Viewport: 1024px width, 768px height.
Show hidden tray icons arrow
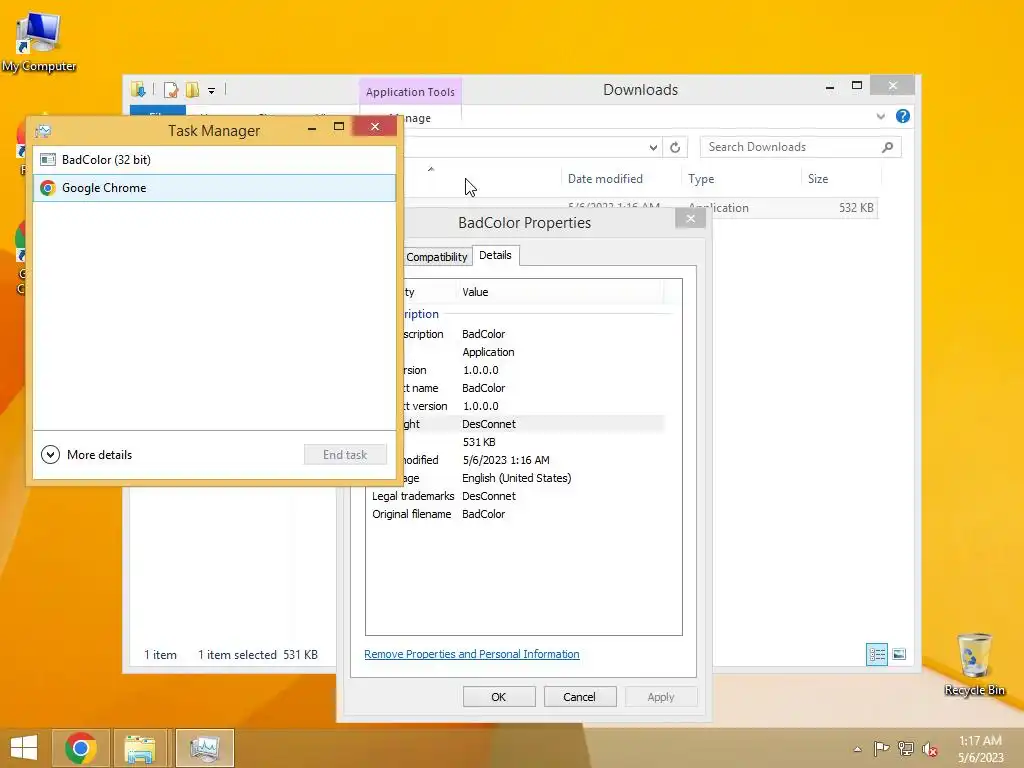tap(857, 749)
